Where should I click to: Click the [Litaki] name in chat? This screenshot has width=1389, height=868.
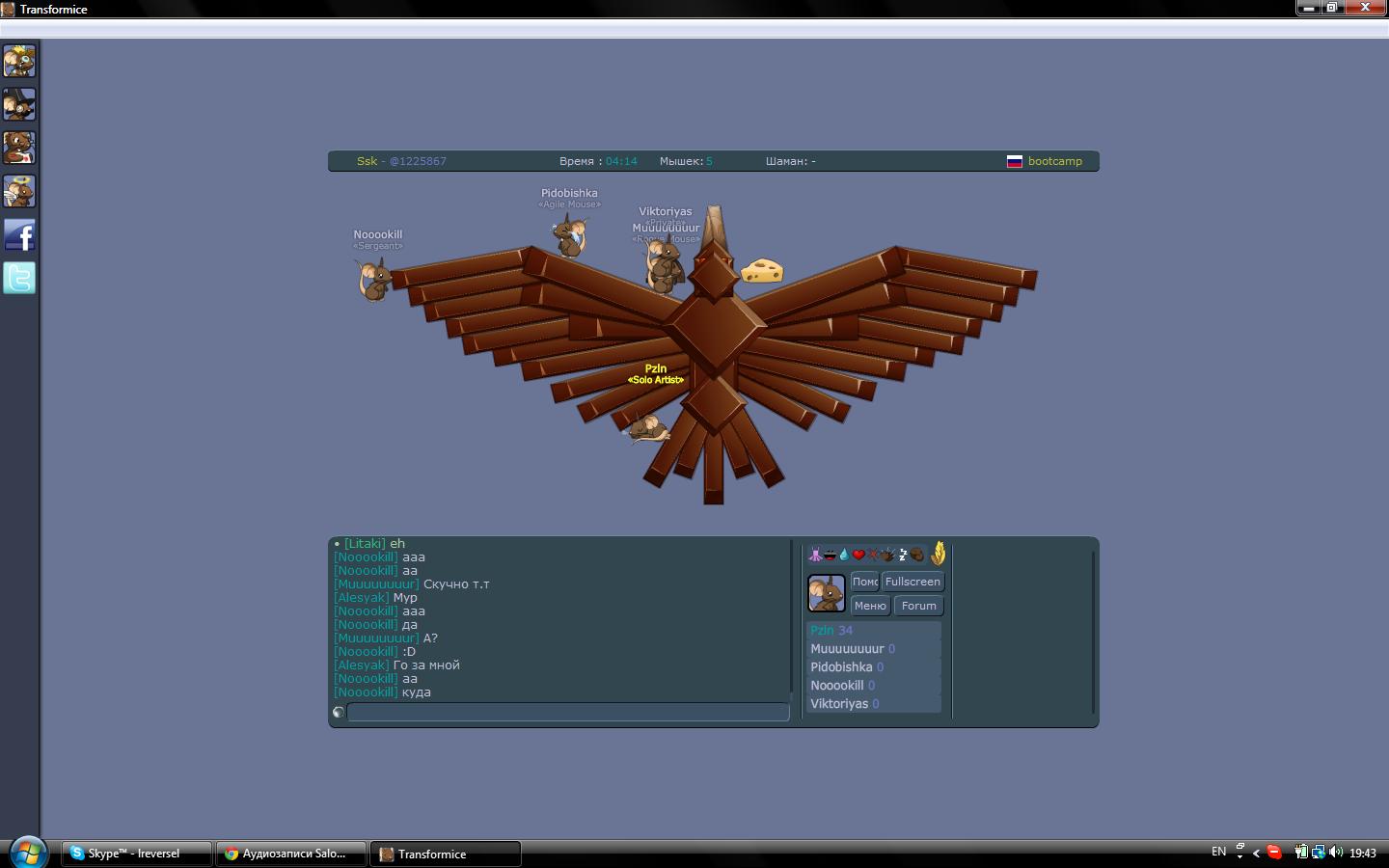pos(365,544)
